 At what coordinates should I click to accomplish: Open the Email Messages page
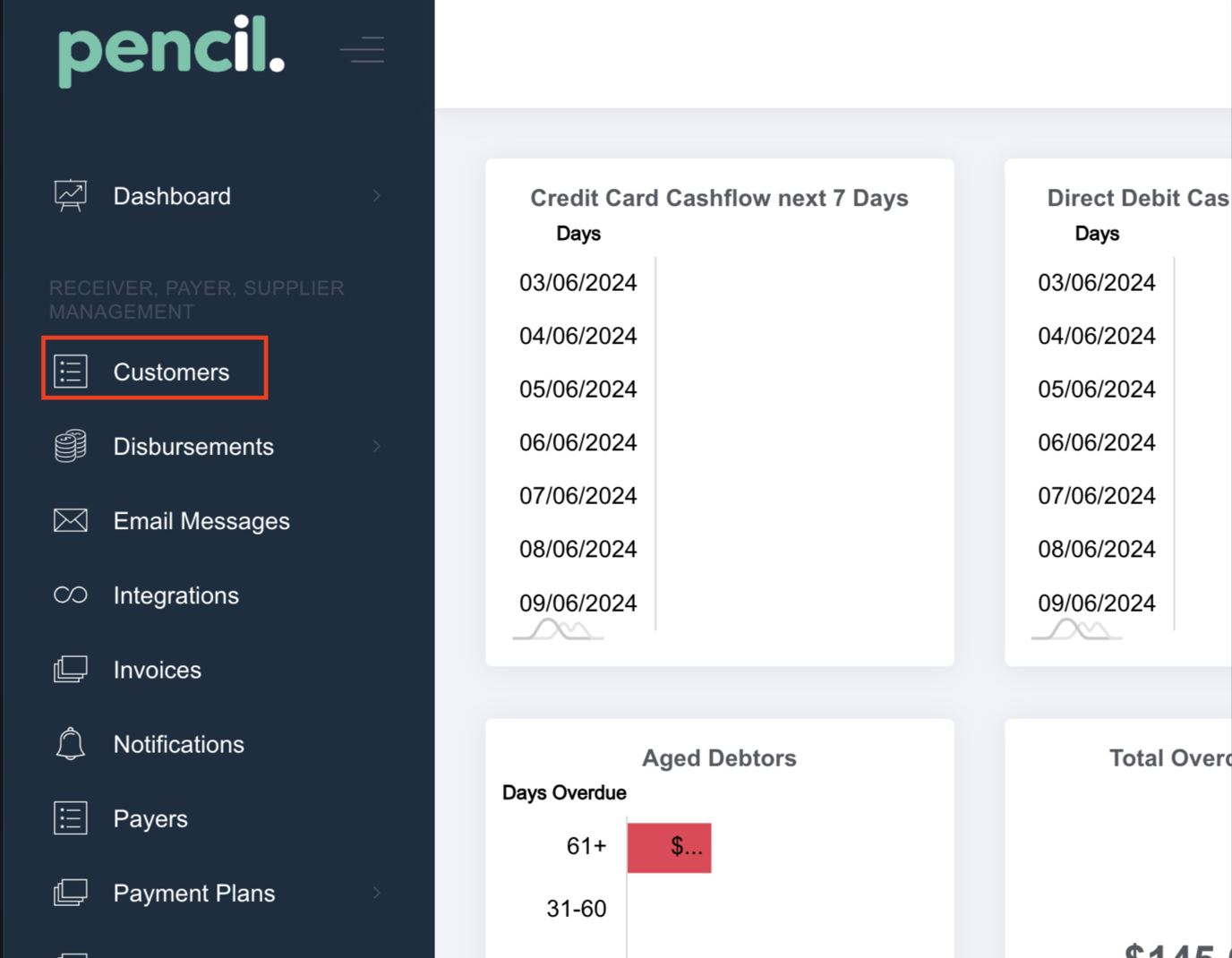pos(201,521)
